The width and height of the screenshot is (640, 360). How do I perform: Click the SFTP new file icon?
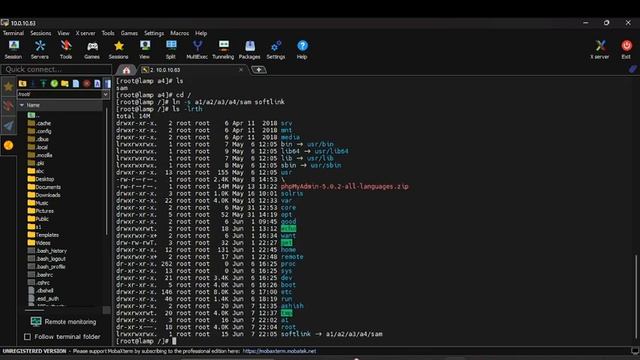click(76, 83)
